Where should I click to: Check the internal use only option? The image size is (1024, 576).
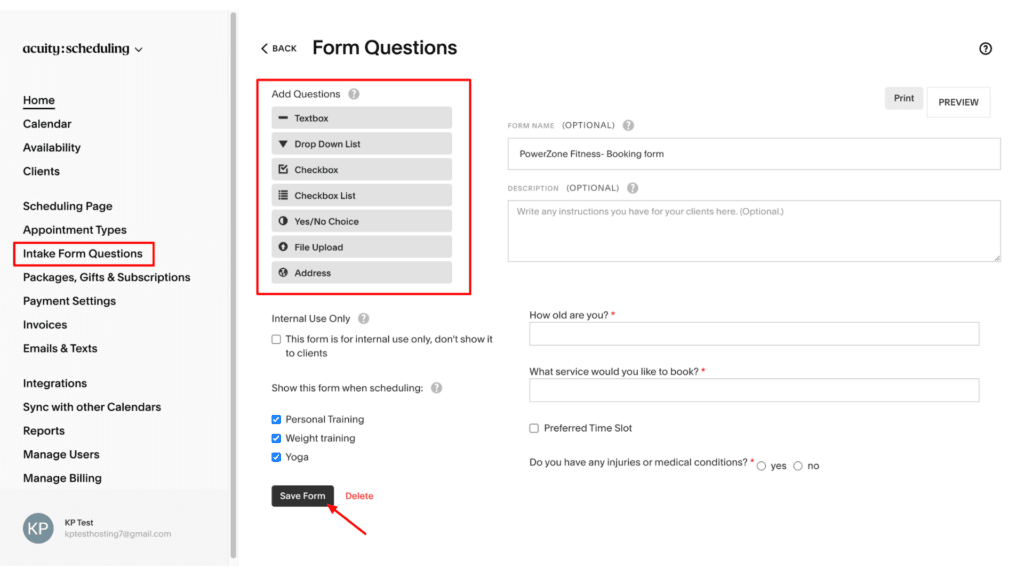[x=276, y=339]
